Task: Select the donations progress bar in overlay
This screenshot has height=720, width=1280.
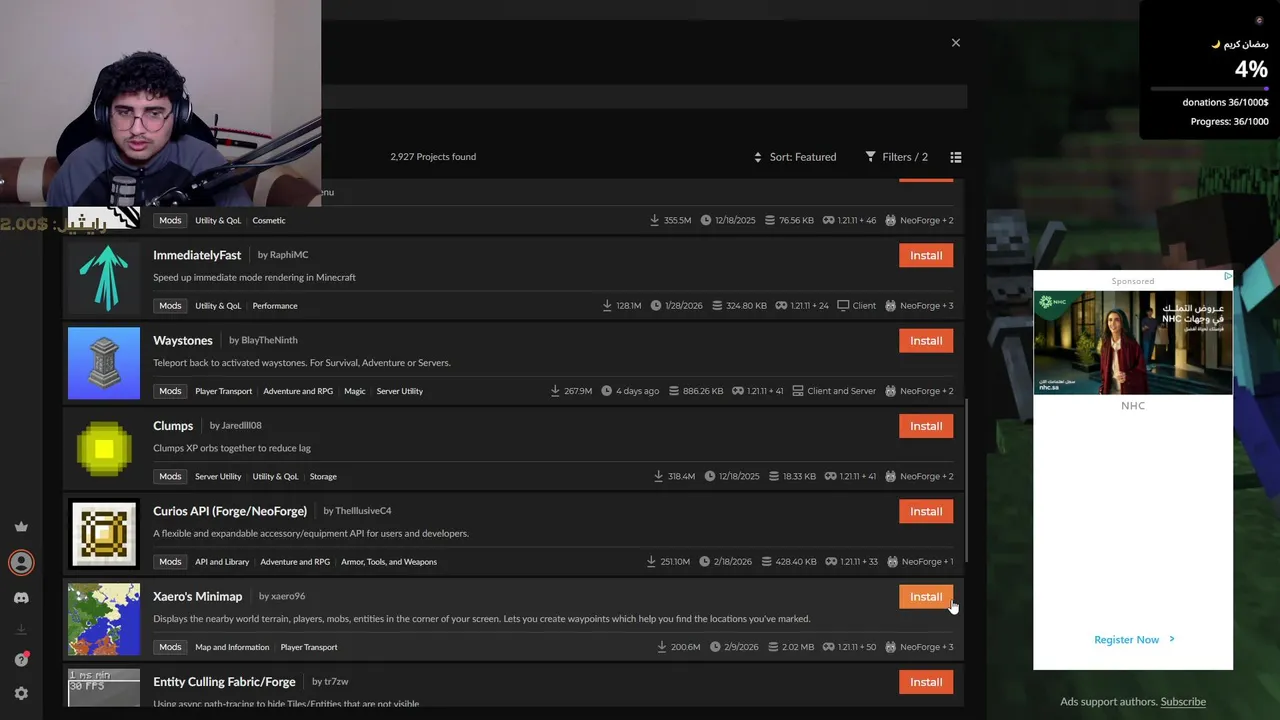Action: (x=1210, y=89)
